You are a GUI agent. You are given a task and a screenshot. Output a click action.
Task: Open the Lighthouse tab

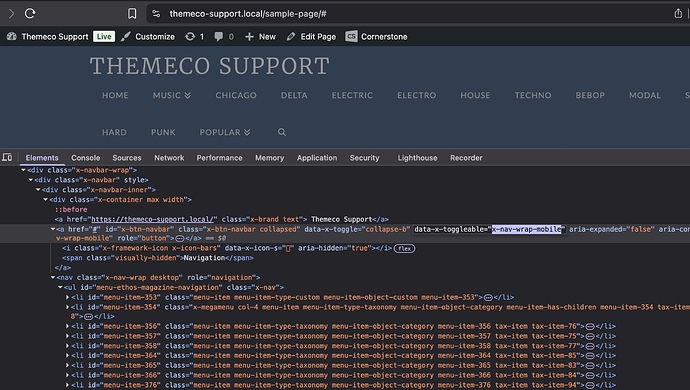coord(418,158)
